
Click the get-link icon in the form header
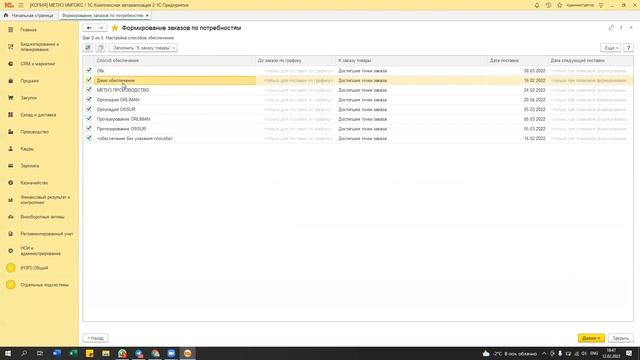click(x=611, y=28)
